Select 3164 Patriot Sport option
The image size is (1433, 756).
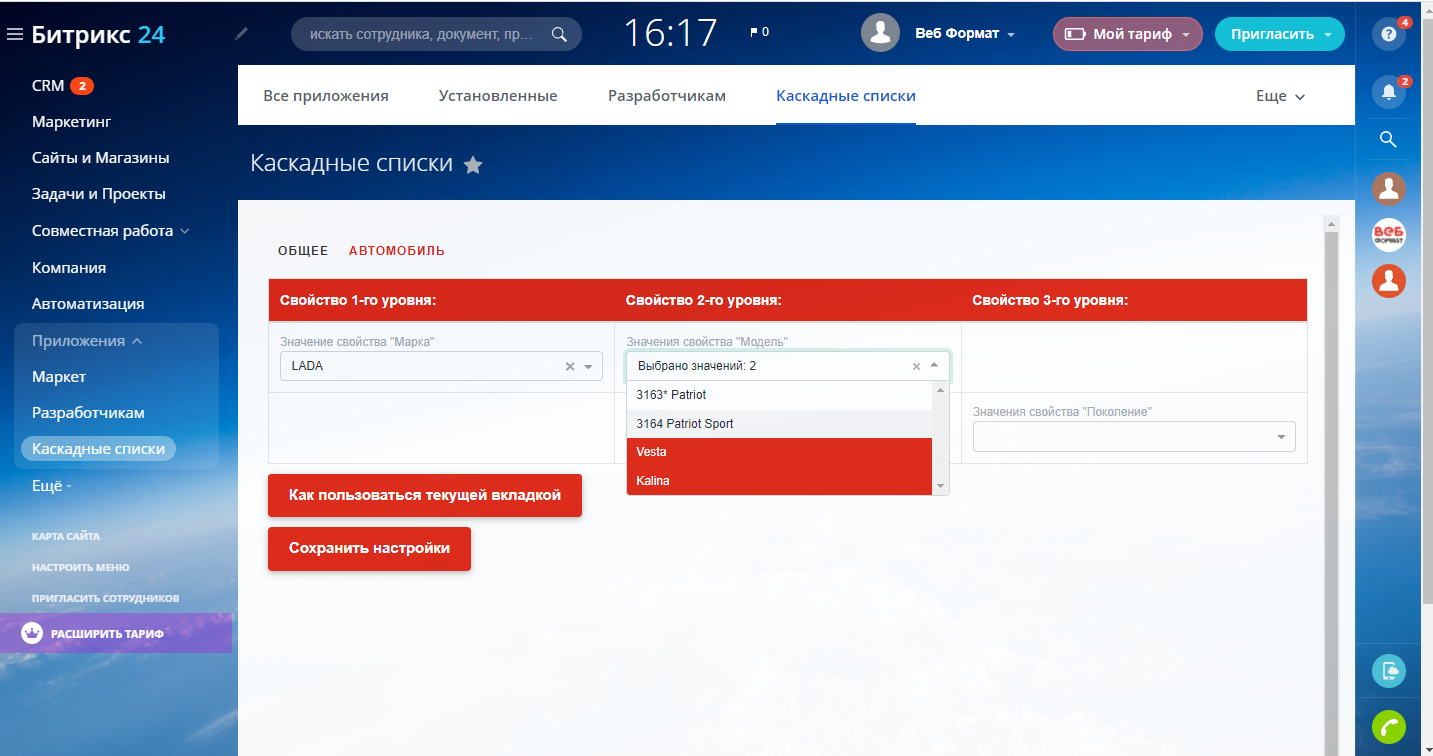(779, 424)
